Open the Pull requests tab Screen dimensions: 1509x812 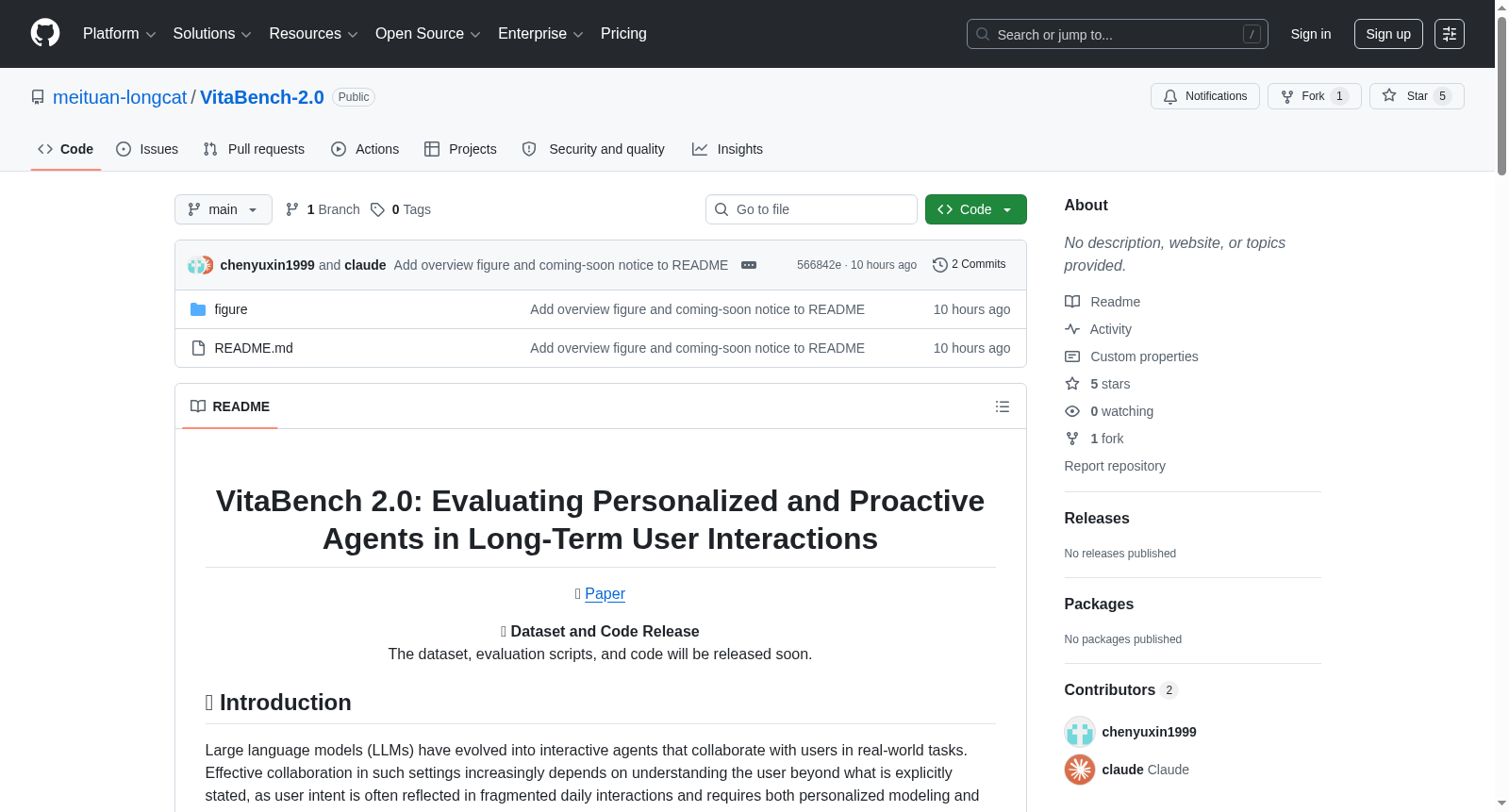point(254,149)
